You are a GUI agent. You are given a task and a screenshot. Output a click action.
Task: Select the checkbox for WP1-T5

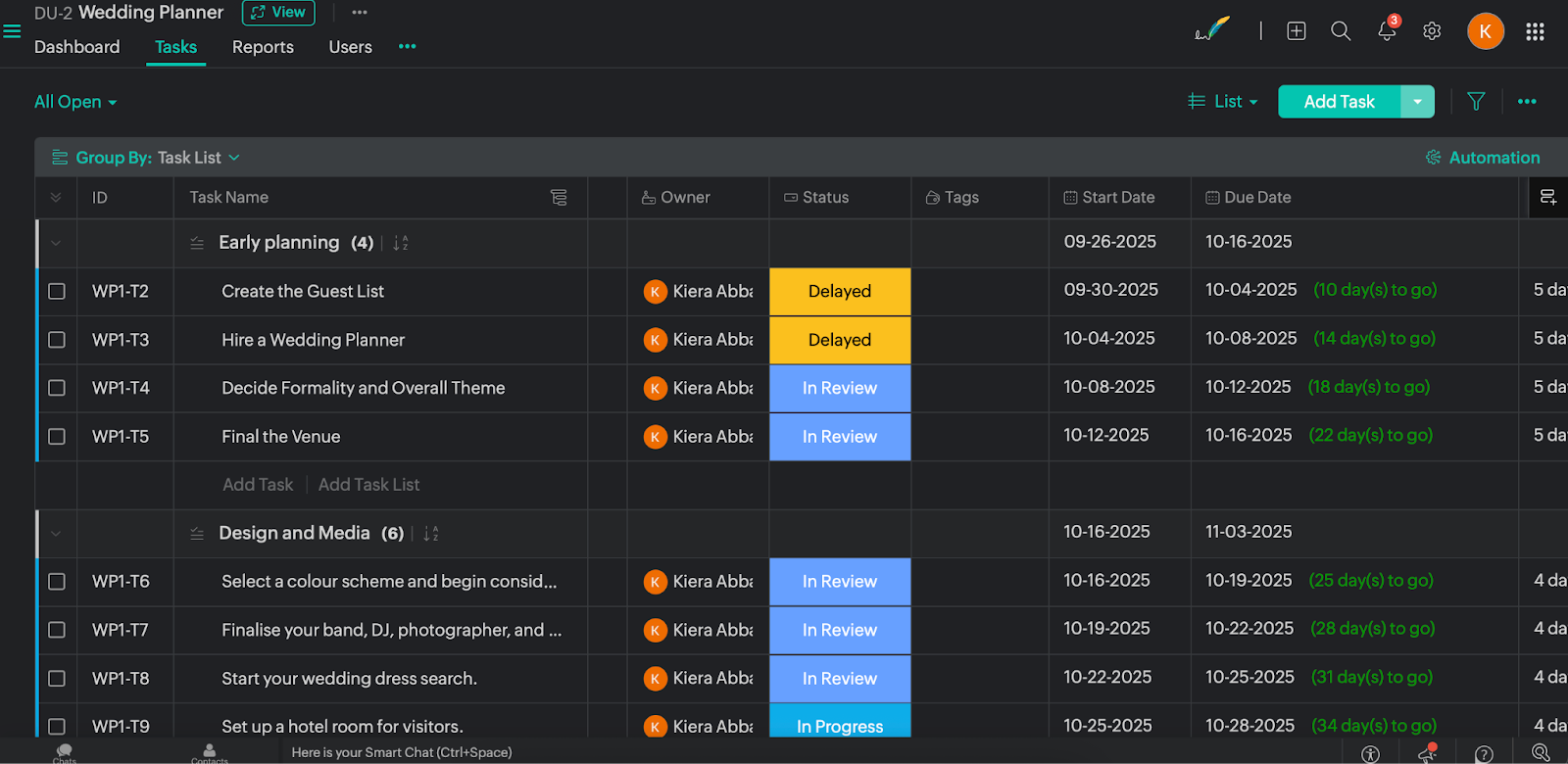click(57, 437)
